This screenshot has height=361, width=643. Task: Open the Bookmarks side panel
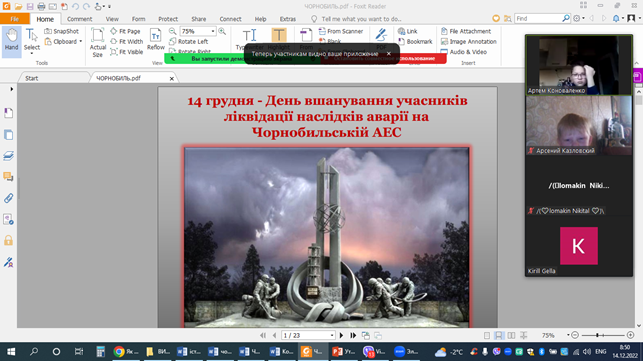9,113
